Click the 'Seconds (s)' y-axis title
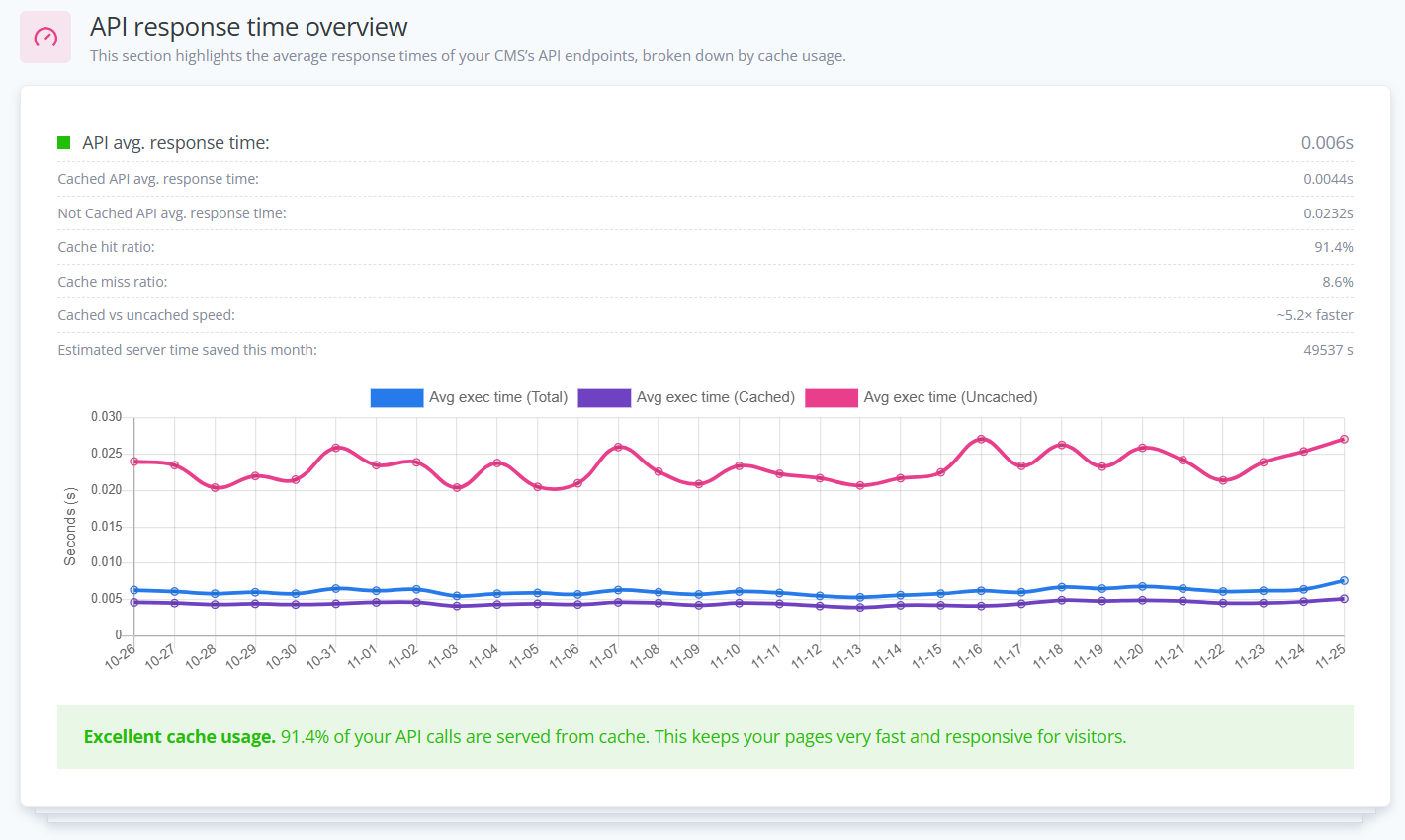Viewport: 1405px width, 840px height. (70, 527)
